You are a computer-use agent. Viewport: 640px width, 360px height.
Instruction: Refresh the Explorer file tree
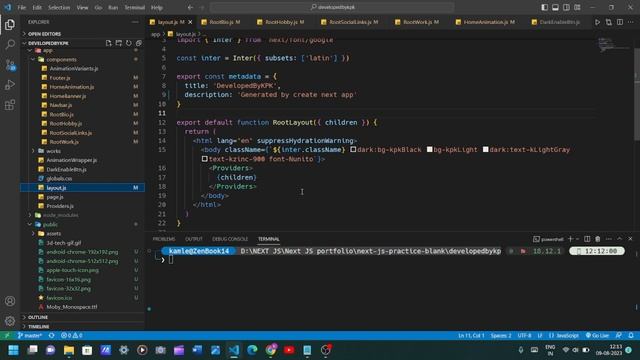pos(129,43)
